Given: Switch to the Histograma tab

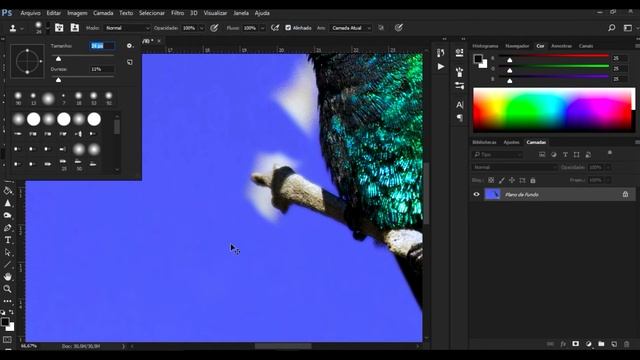Looking at the screenshot, I should (485, 46).
